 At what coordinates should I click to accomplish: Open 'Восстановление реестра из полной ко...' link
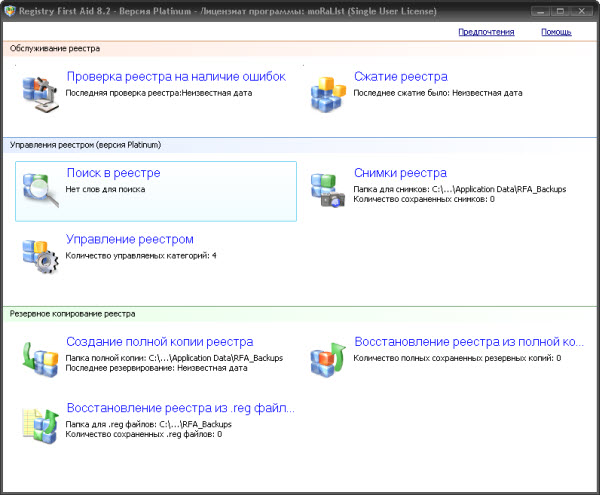(469, 341)
